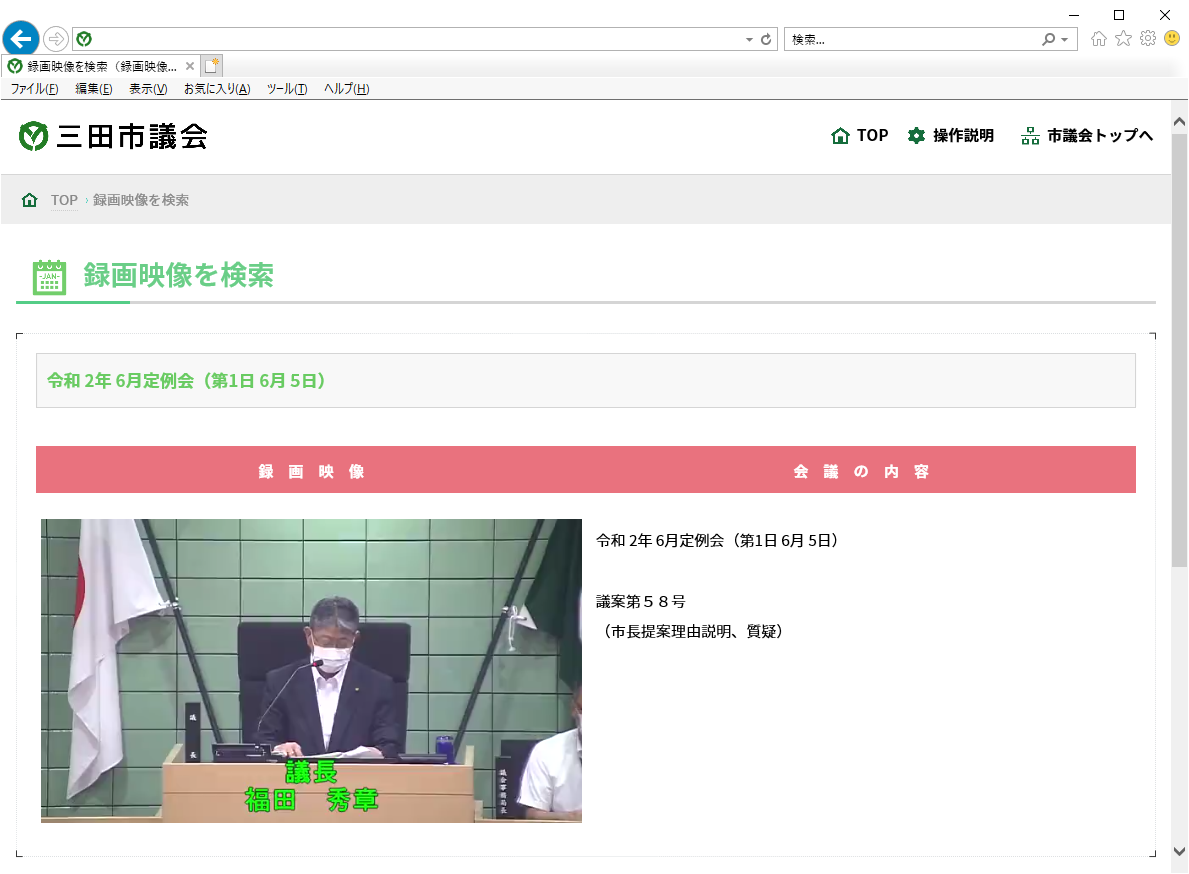
Task: Open browser Tools gear icon
Action: point(1148,39)
